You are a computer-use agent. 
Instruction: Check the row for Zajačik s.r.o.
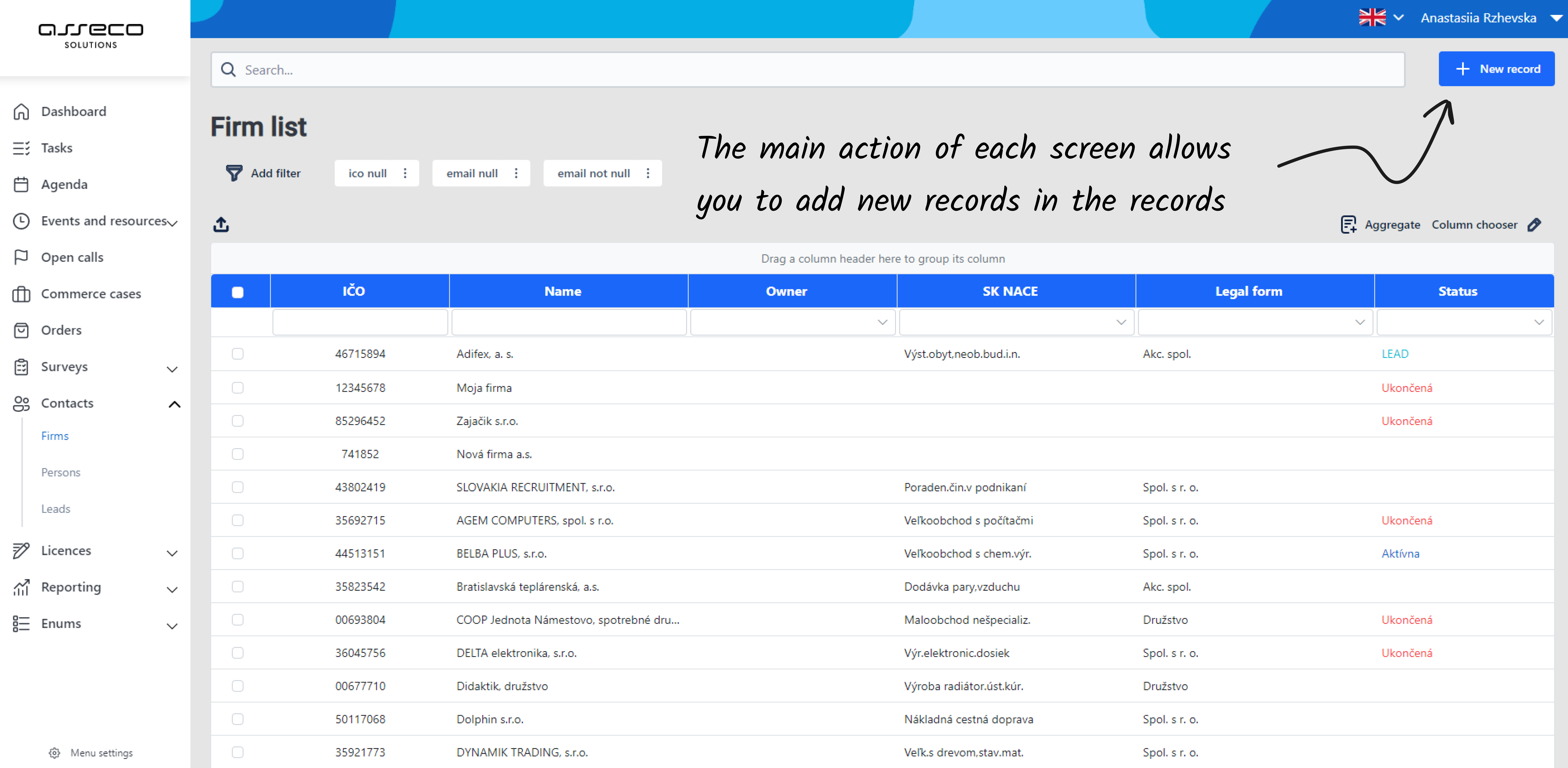click(237, 421)
